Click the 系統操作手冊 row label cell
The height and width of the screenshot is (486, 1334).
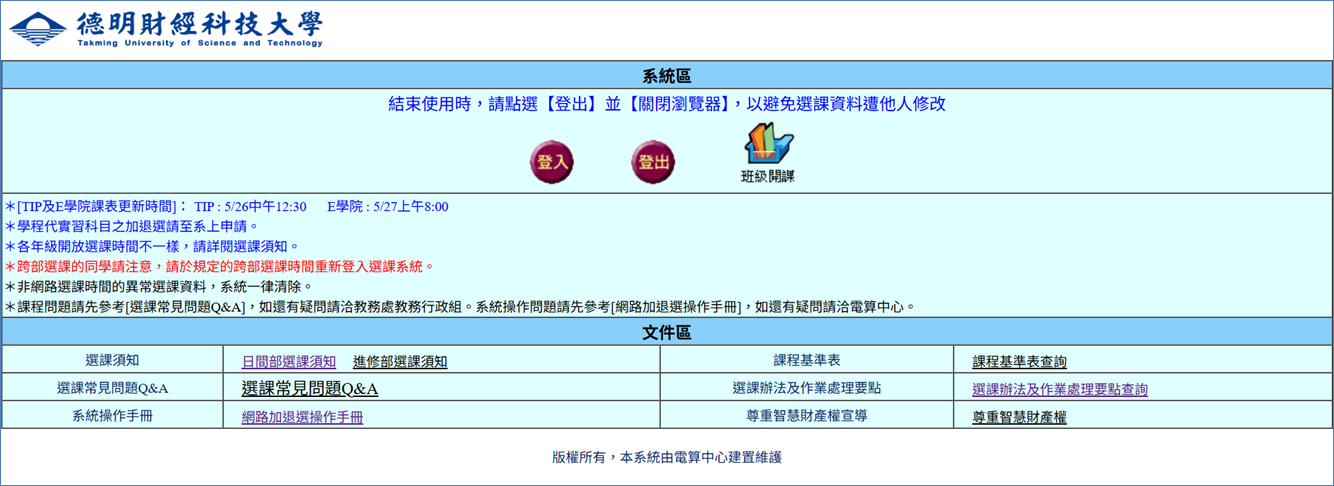coord(112,416)
